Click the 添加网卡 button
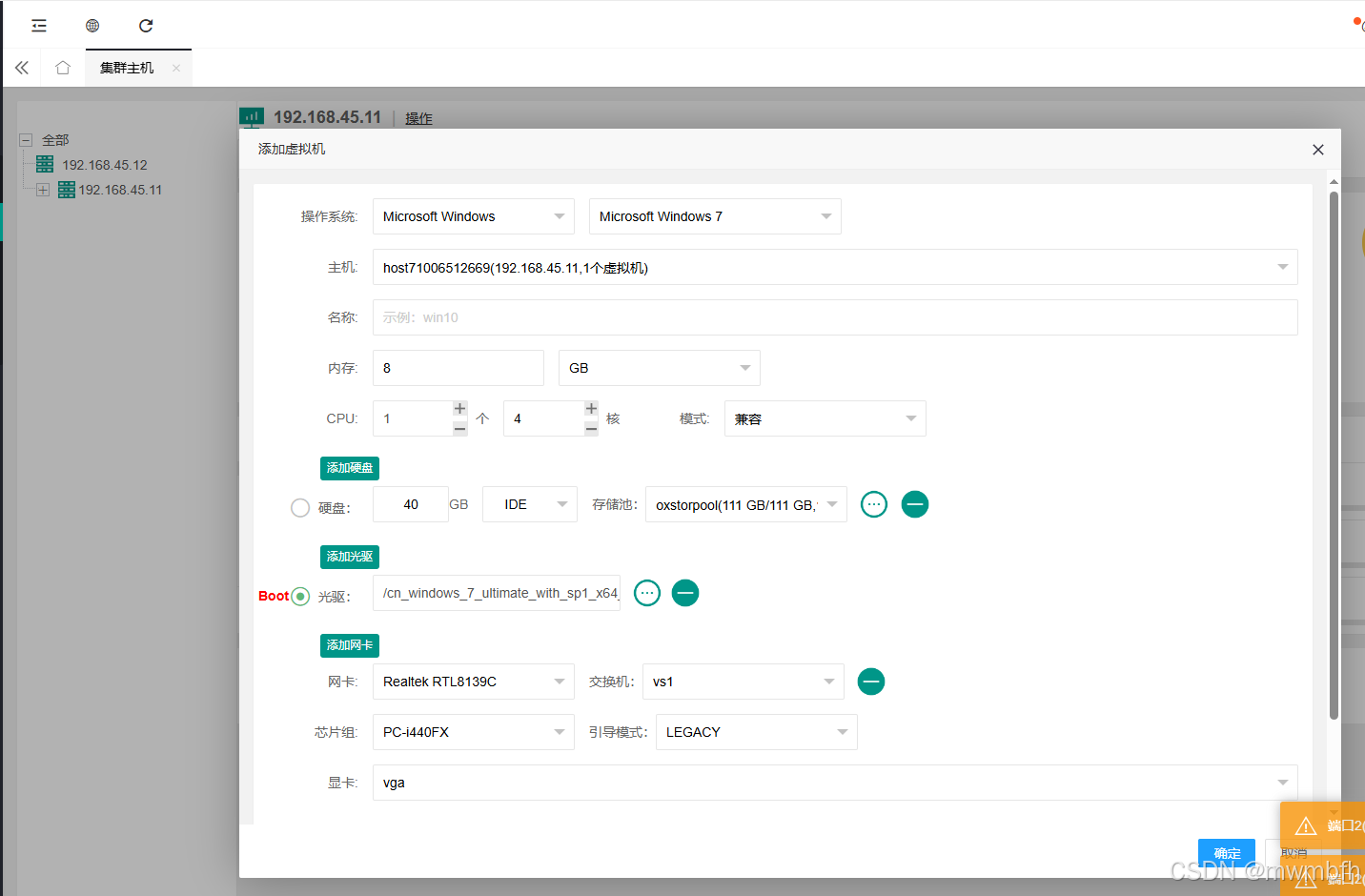The image size is (1365, 896). click(x=350, y=645)
